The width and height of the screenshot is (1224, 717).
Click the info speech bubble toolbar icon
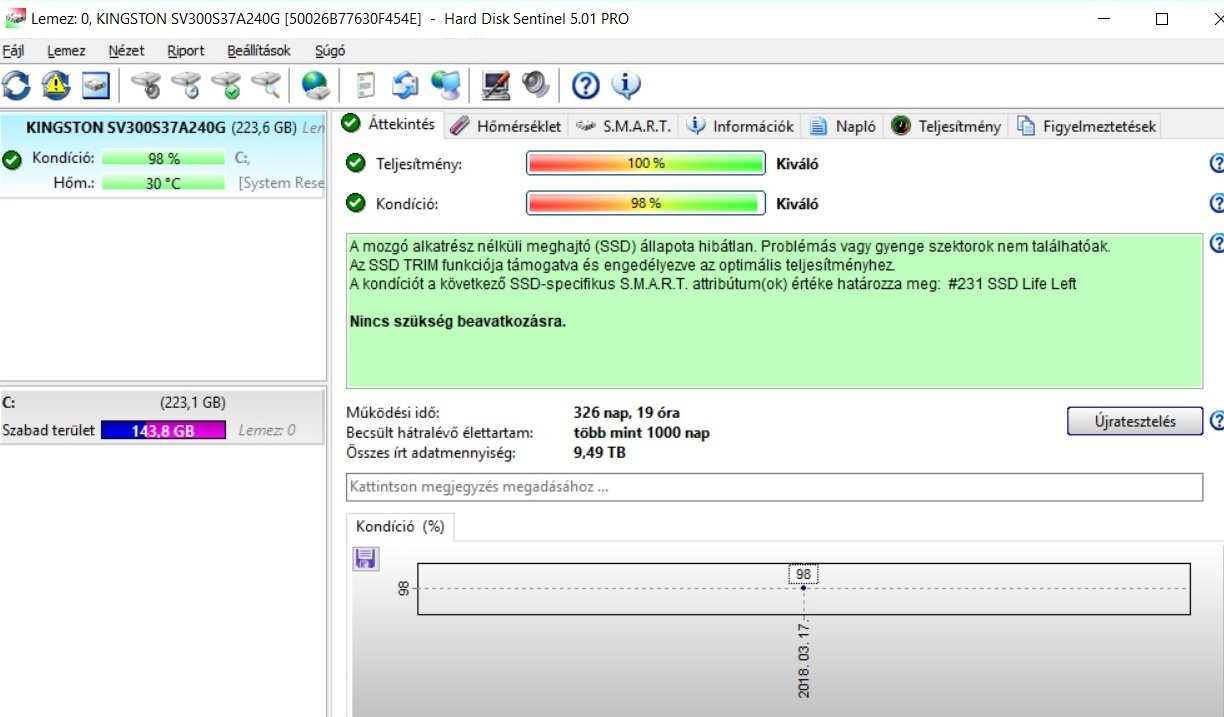626,85
